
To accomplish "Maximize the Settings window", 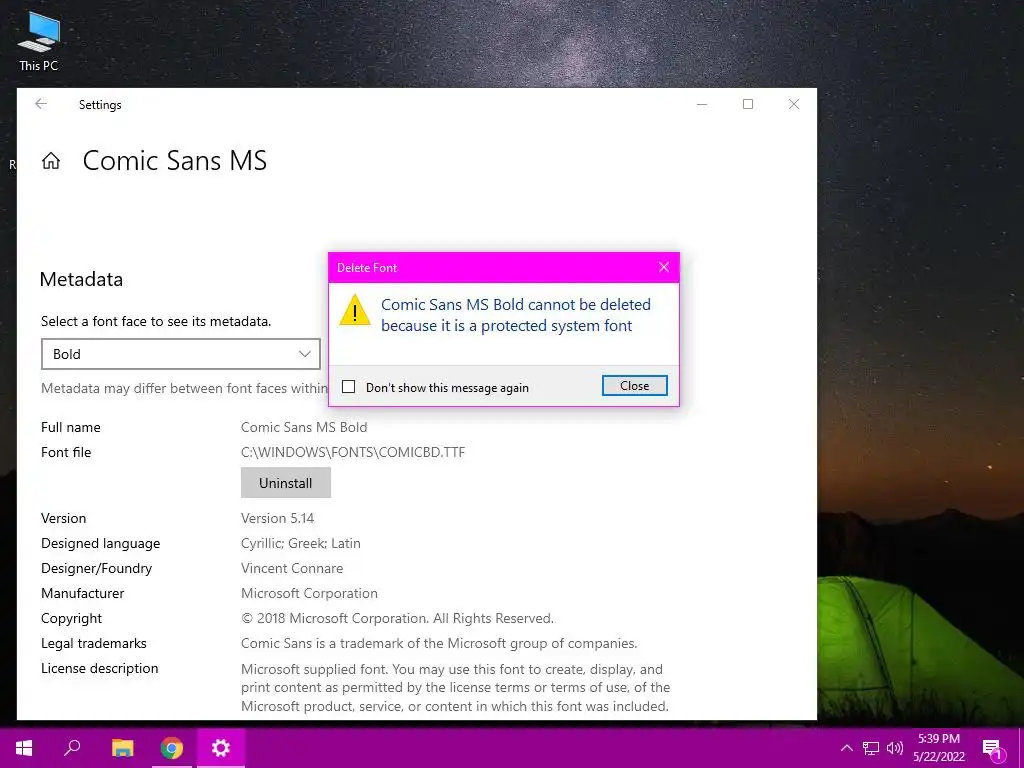I will (748, 104).
